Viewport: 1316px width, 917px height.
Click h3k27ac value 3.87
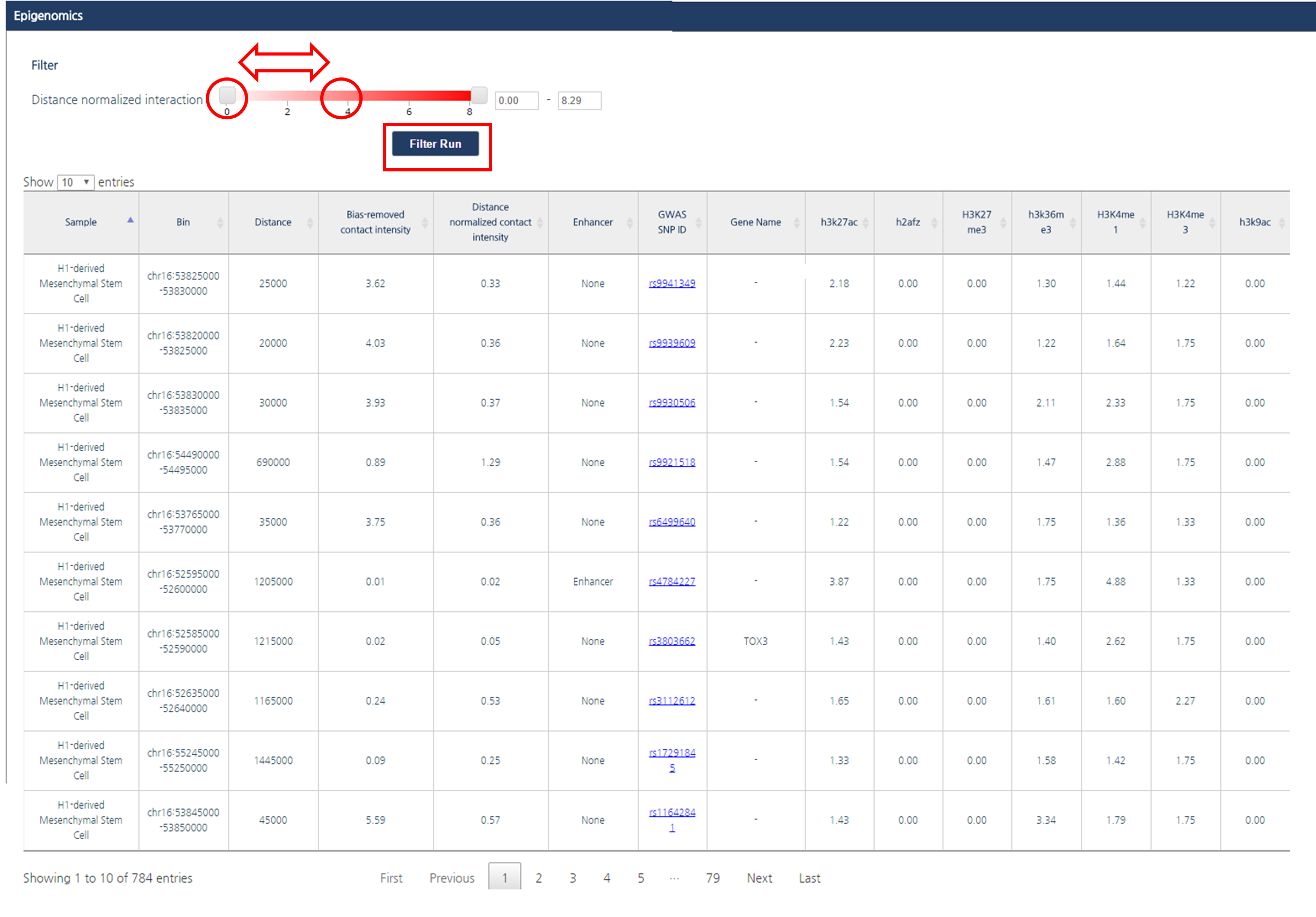(x=840, y=581)
